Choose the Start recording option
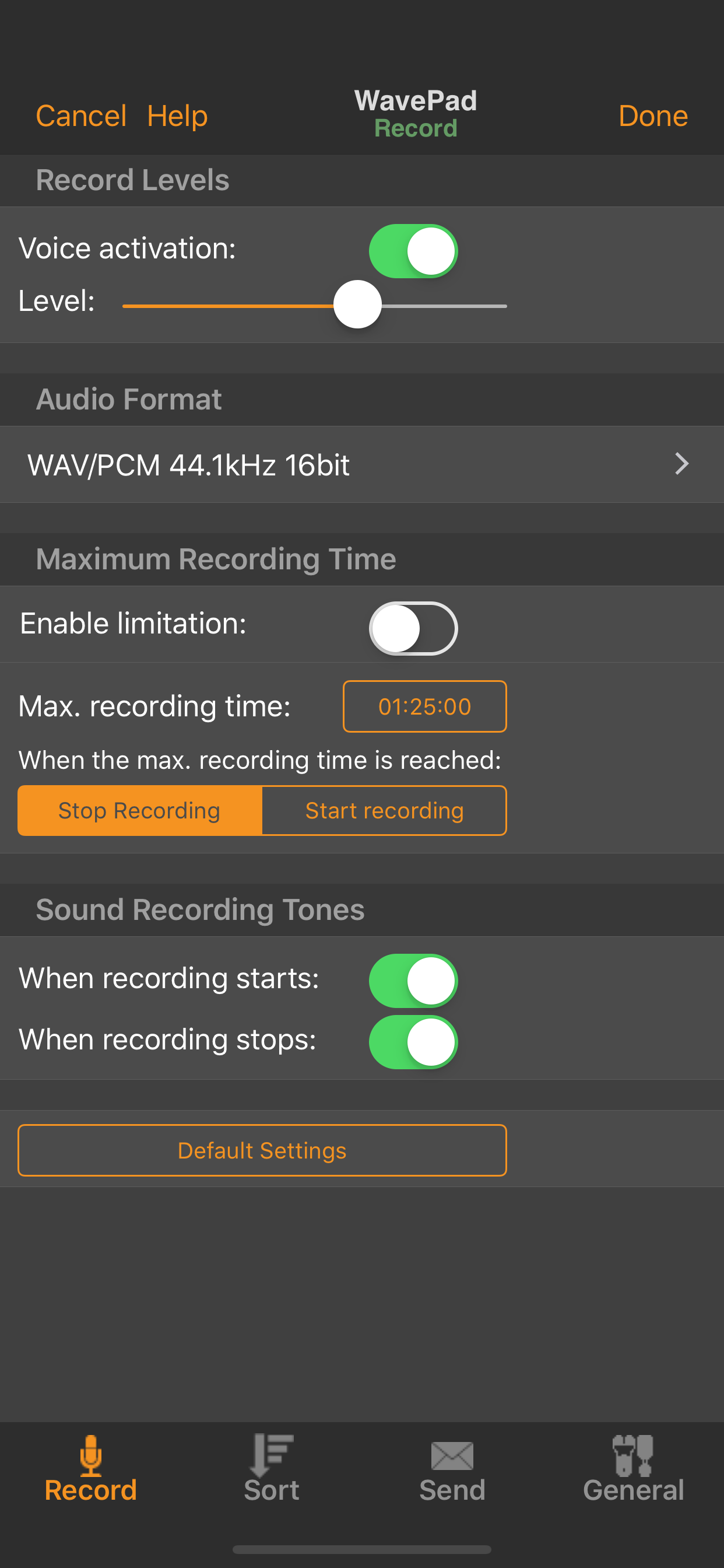This screenshot has height=1568, width=724. click(384, 810)
